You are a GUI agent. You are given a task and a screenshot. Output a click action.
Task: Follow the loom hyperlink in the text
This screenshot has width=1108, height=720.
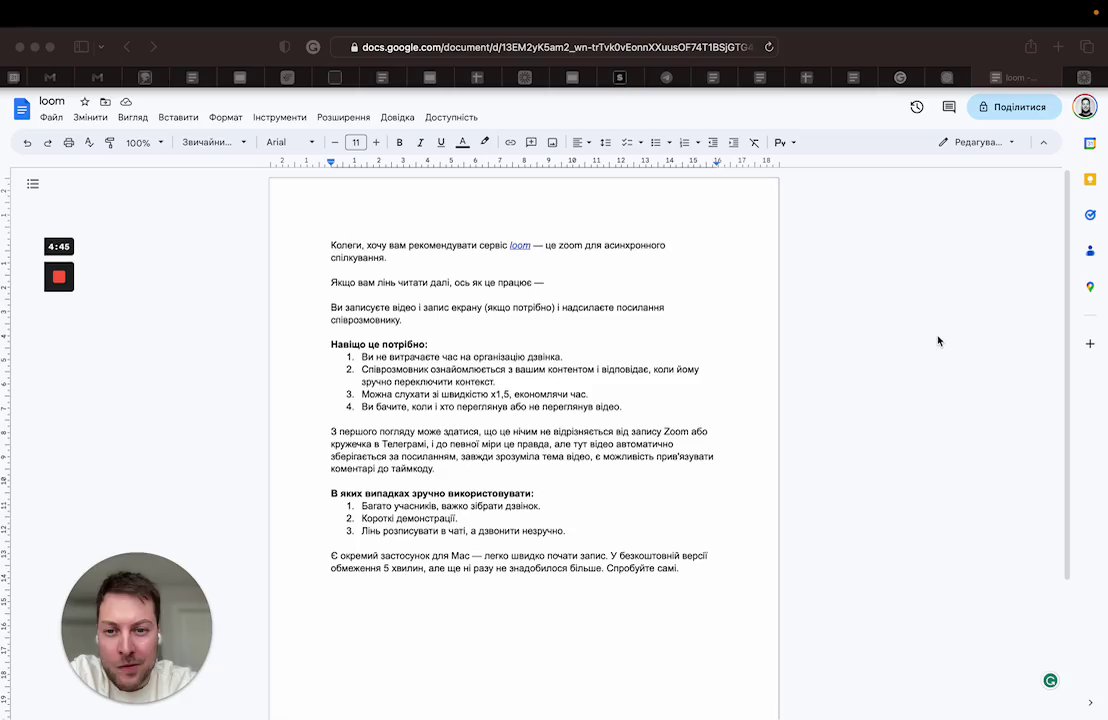[520, 245]
